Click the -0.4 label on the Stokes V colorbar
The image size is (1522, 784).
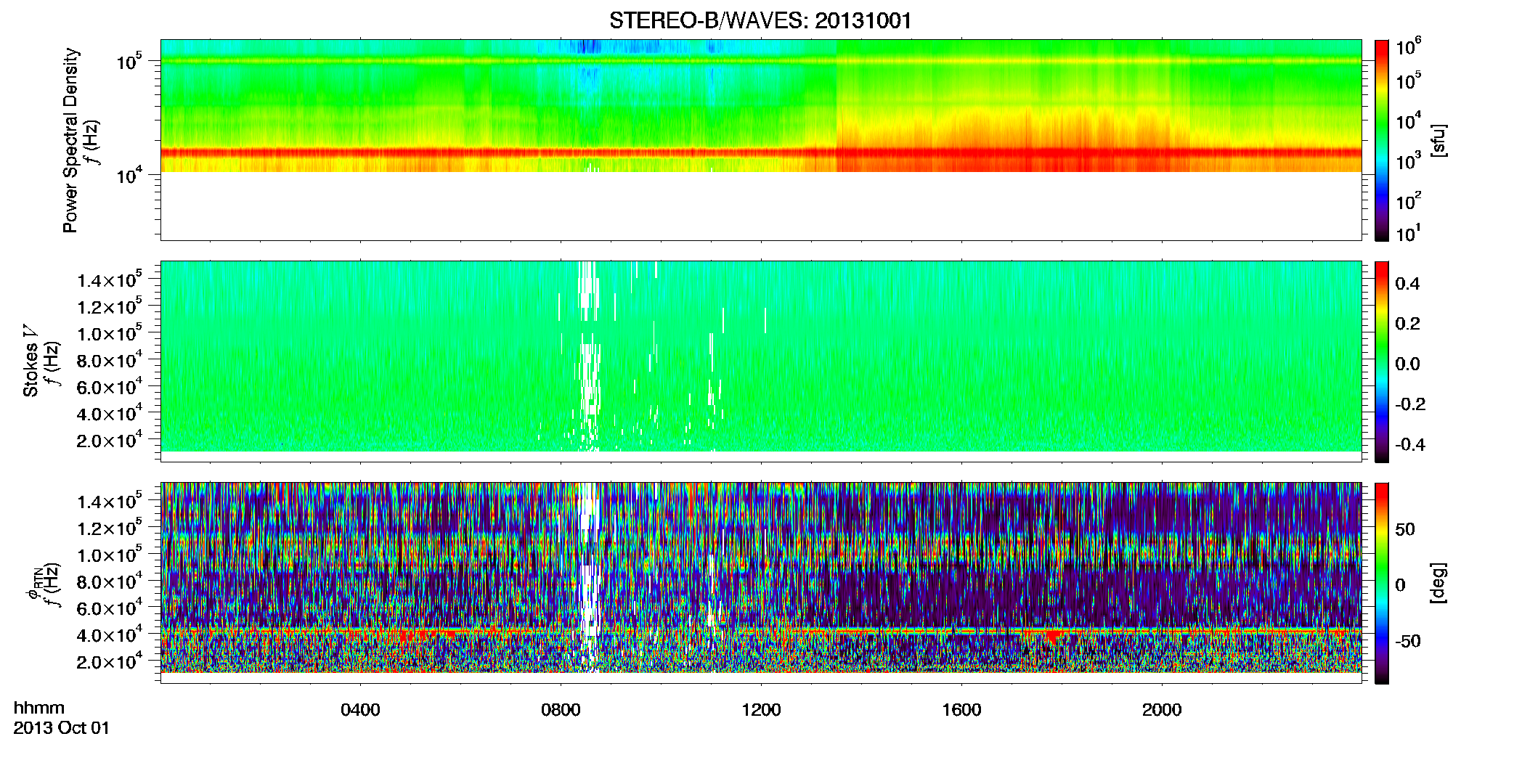point(1410,444)
